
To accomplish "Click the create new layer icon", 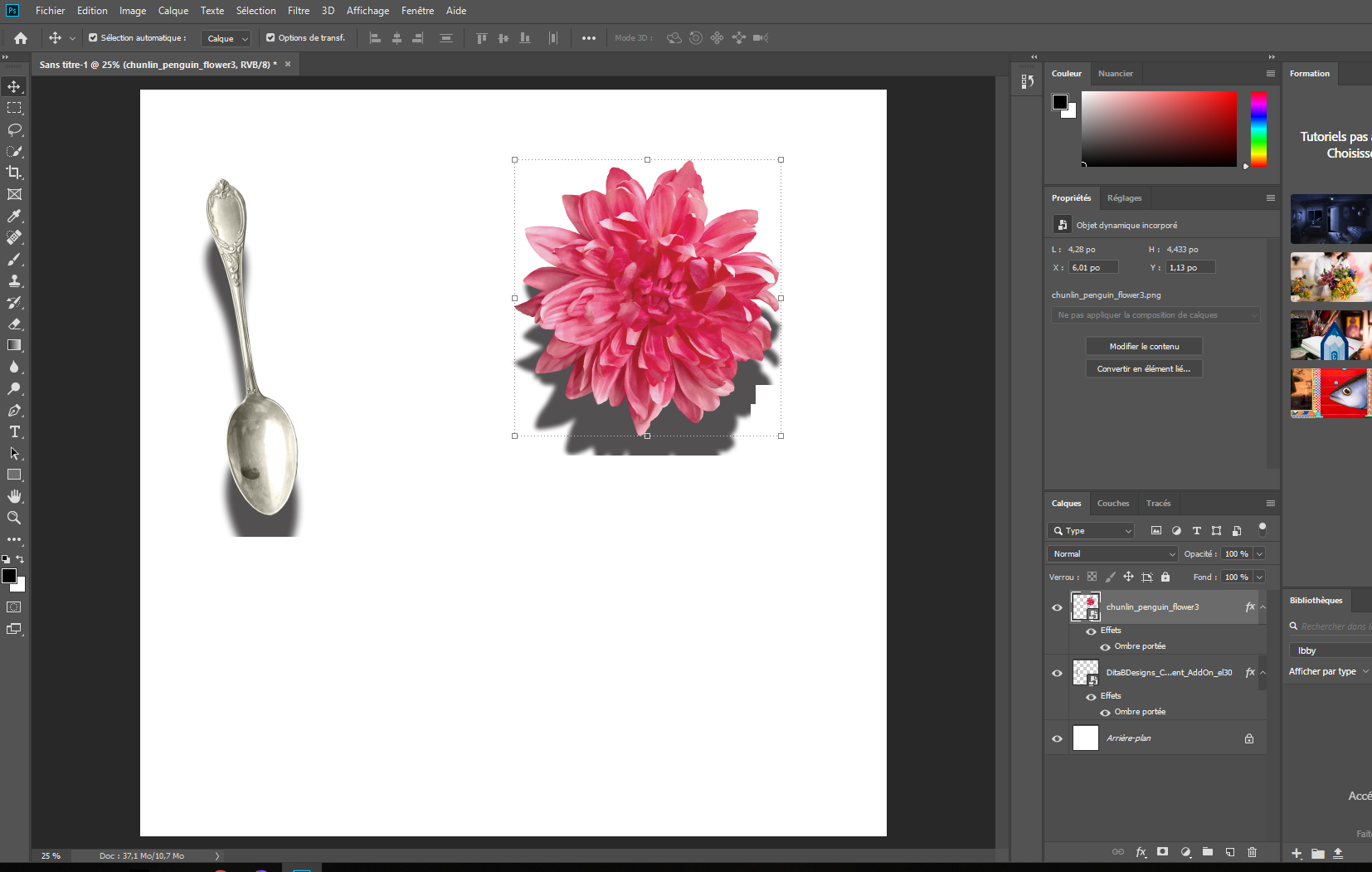I will click(x=1230, y=852).
